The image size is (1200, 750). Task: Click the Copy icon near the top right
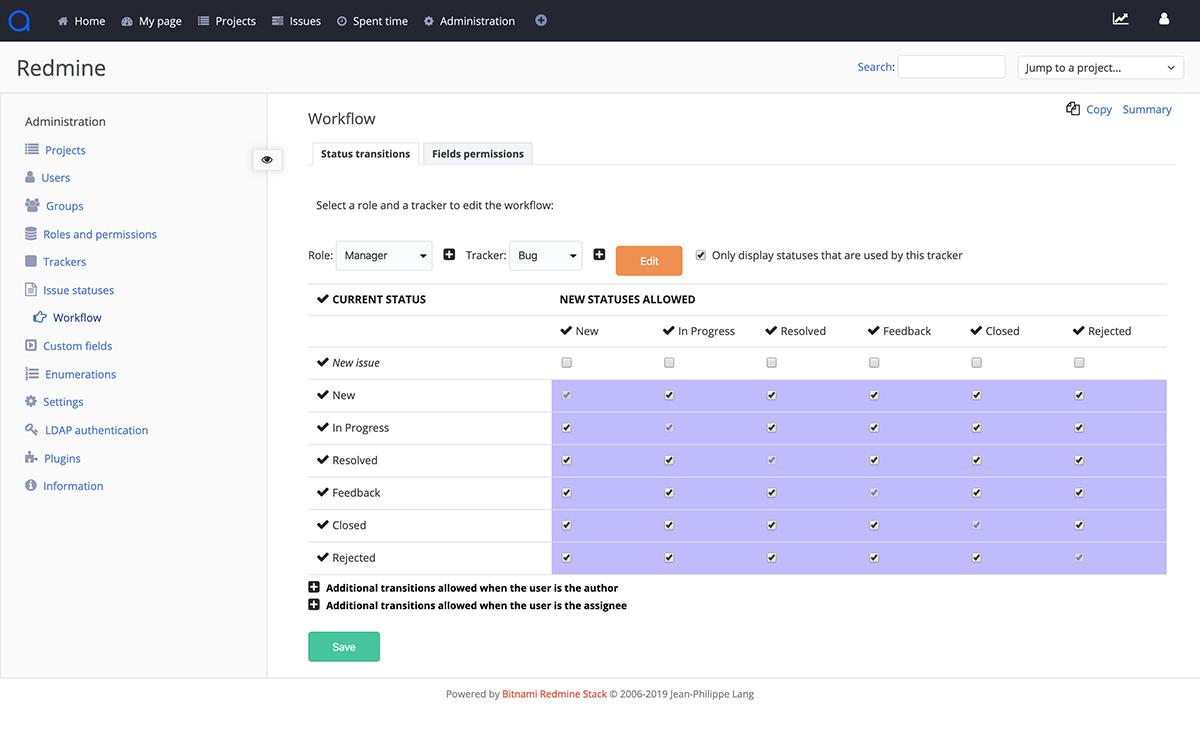pyautogui.click(x=1073, y=109)
